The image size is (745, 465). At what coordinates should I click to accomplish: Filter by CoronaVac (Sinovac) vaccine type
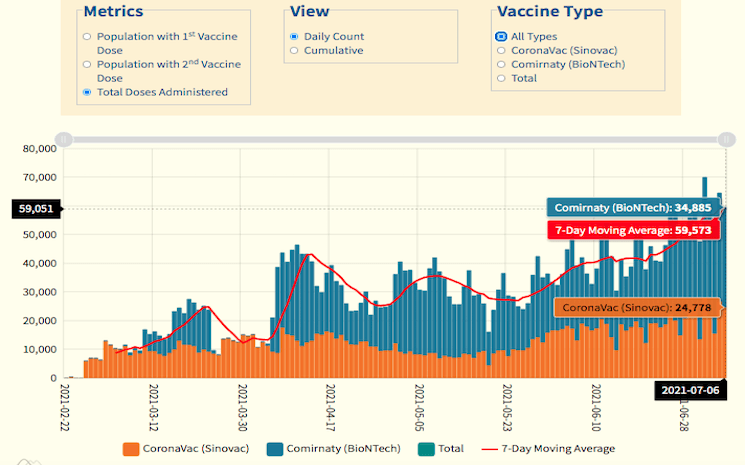tap(501, 50)
